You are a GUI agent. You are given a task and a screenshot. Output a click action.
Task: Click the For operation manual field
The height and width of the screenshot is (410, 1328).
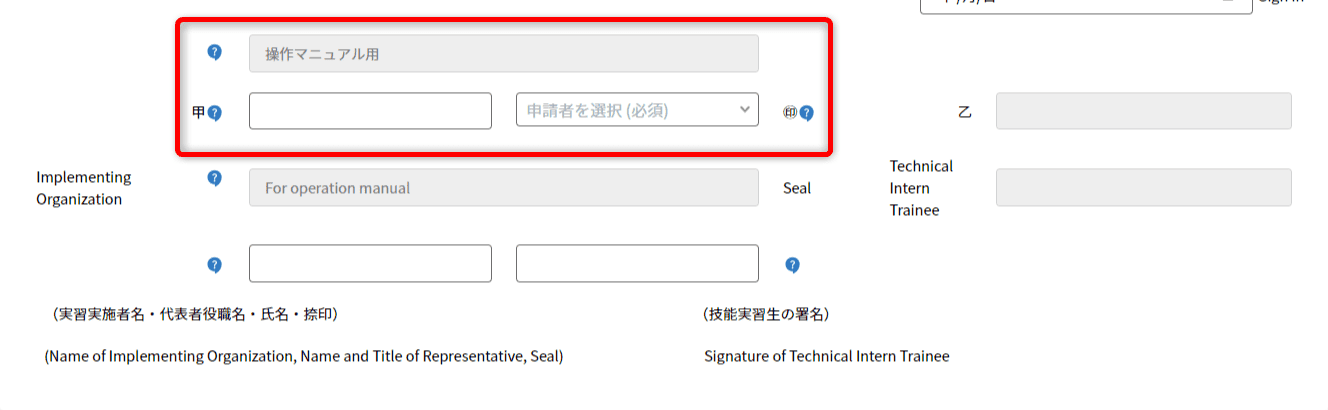503,188
